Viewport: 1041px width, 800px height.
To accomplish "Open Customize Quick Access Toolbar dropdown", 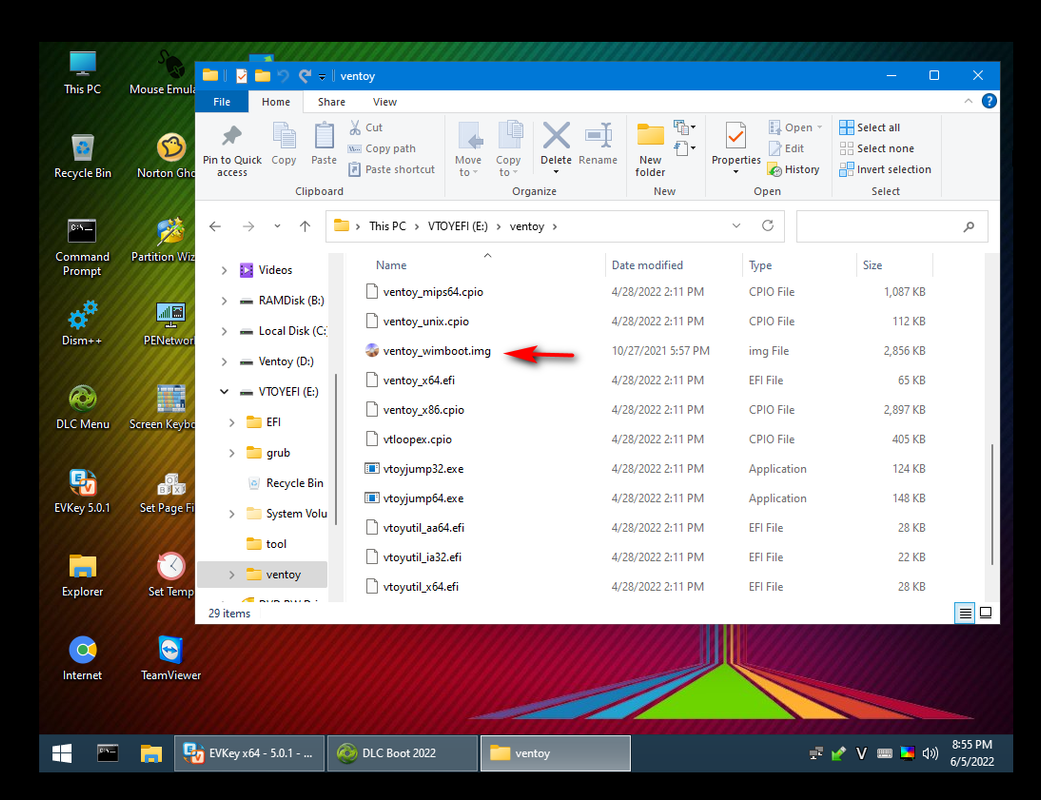I will [x=322, y=76].
